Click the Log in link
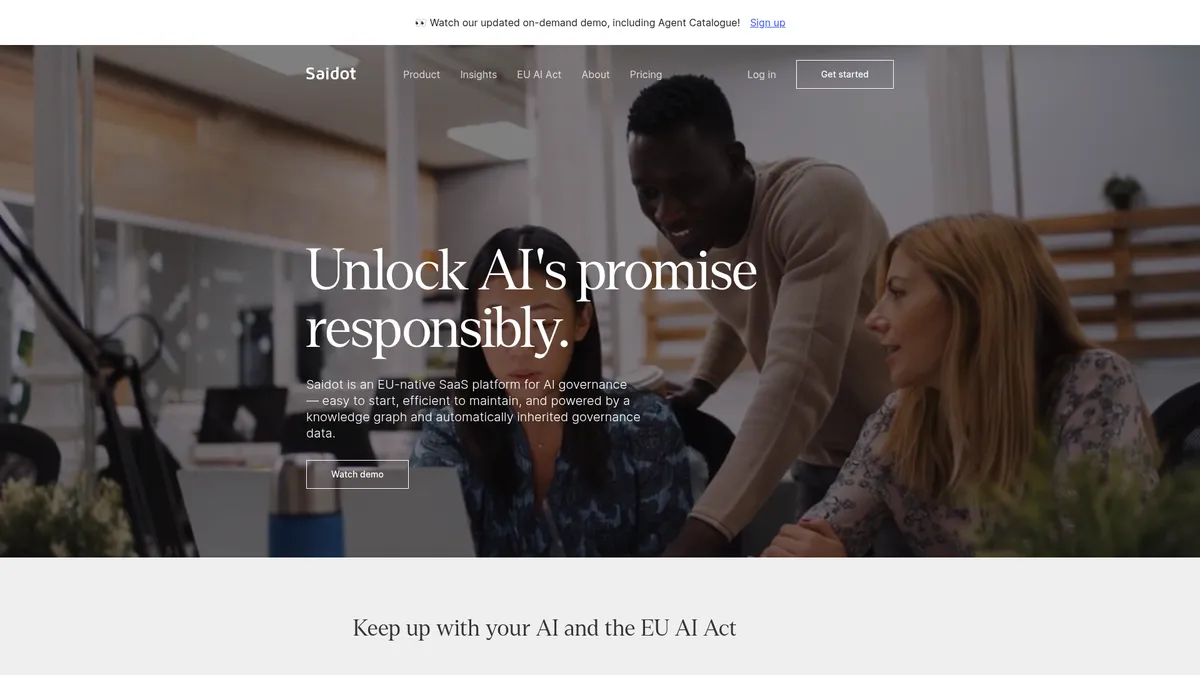Screen dimensions: 1200x675 pos(761,75)
